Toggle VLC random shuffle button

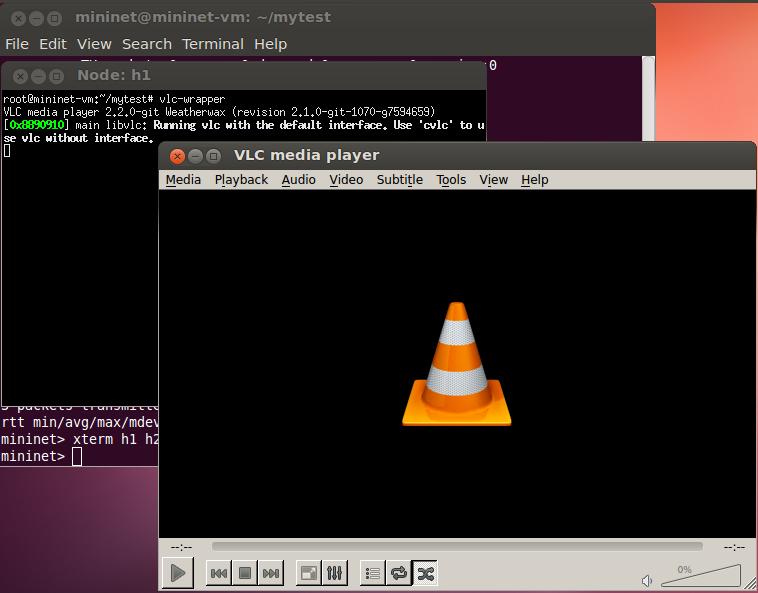(425, 573)
